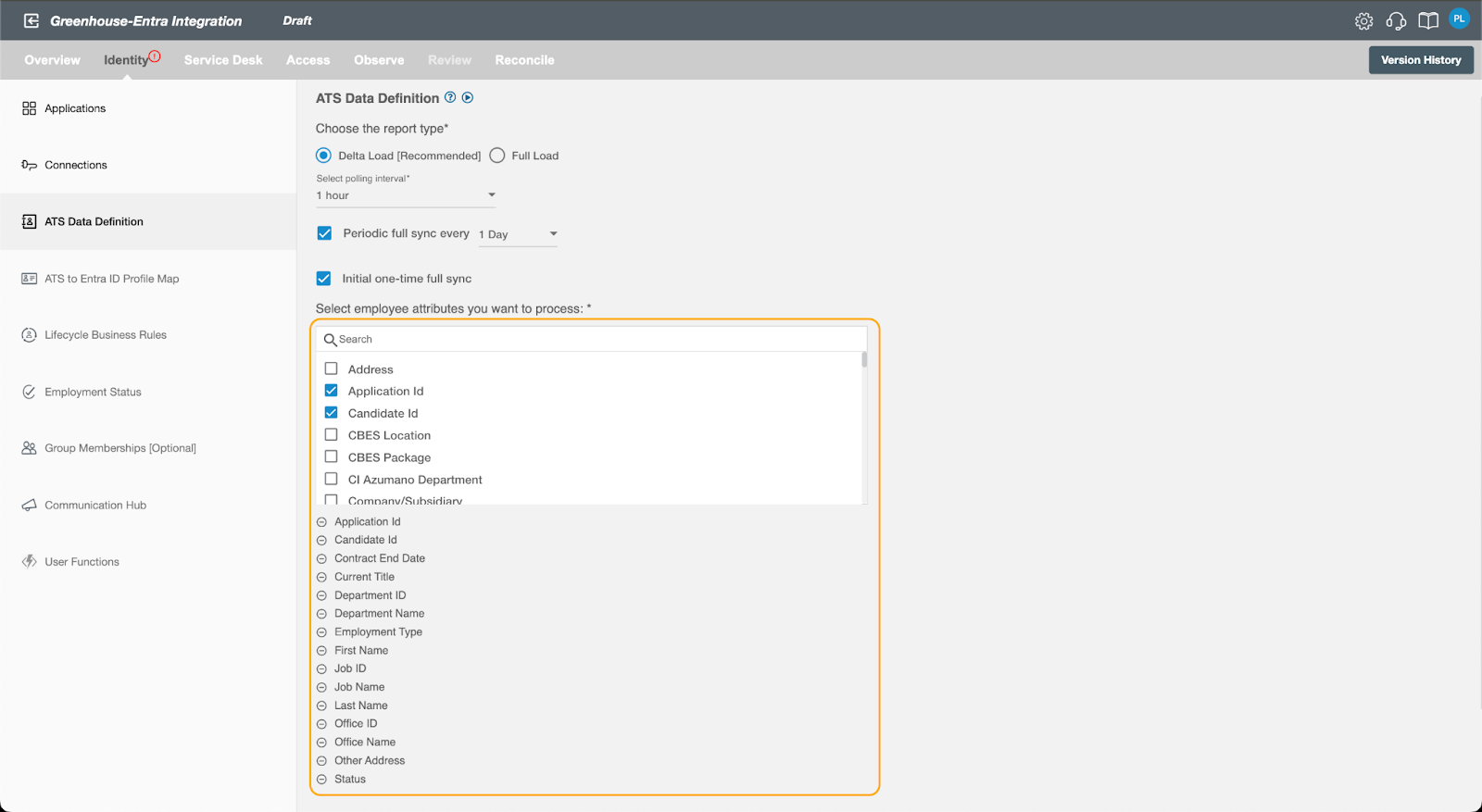Open the support headset icon
The height and width of the screenshot is (812, 1482).
pos(1396,21)
